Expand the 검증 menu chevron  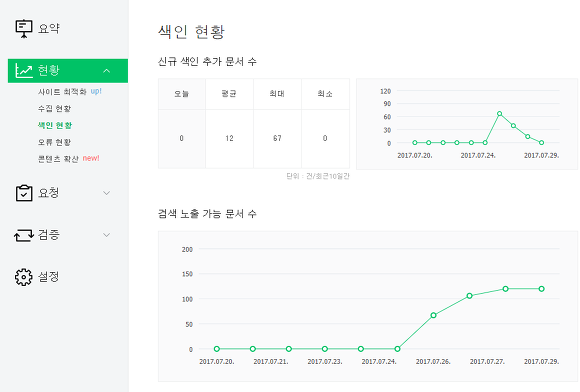pyautogui.click(x=107, y=235)
